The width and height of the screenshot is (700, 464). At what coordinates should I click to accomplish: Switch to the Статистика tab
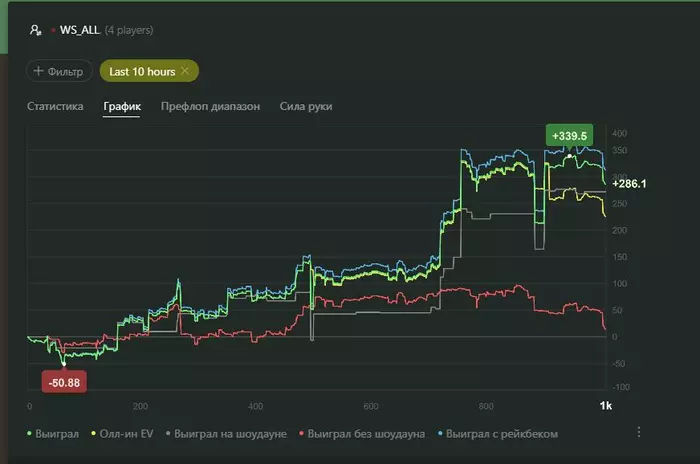pos(55,106)
